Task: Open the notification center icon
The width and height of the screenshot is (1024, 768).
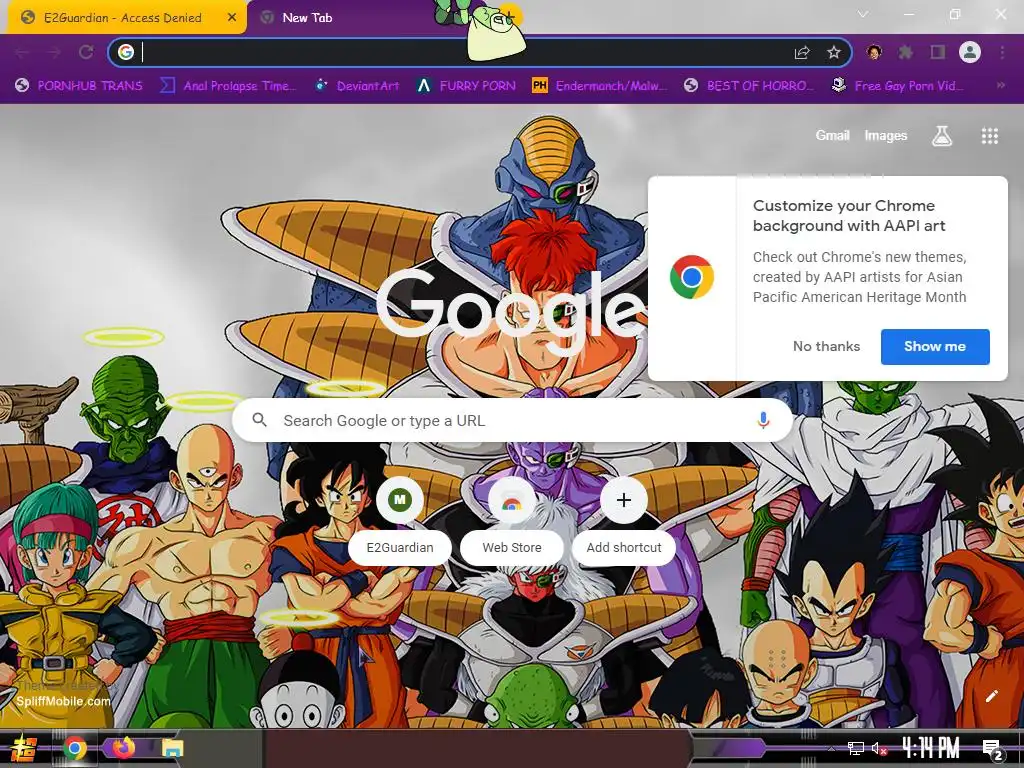Action: 993,749
